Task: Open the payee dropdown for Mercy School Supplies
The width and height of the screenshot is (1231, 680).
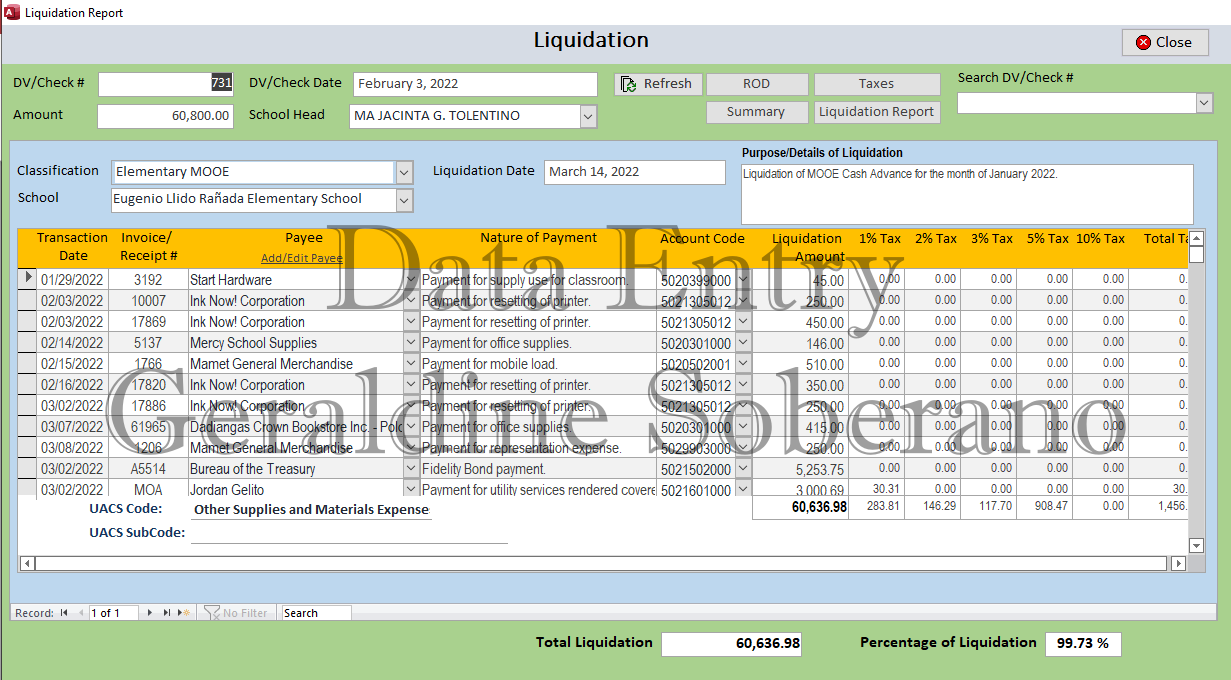Action: pos(411,343)
